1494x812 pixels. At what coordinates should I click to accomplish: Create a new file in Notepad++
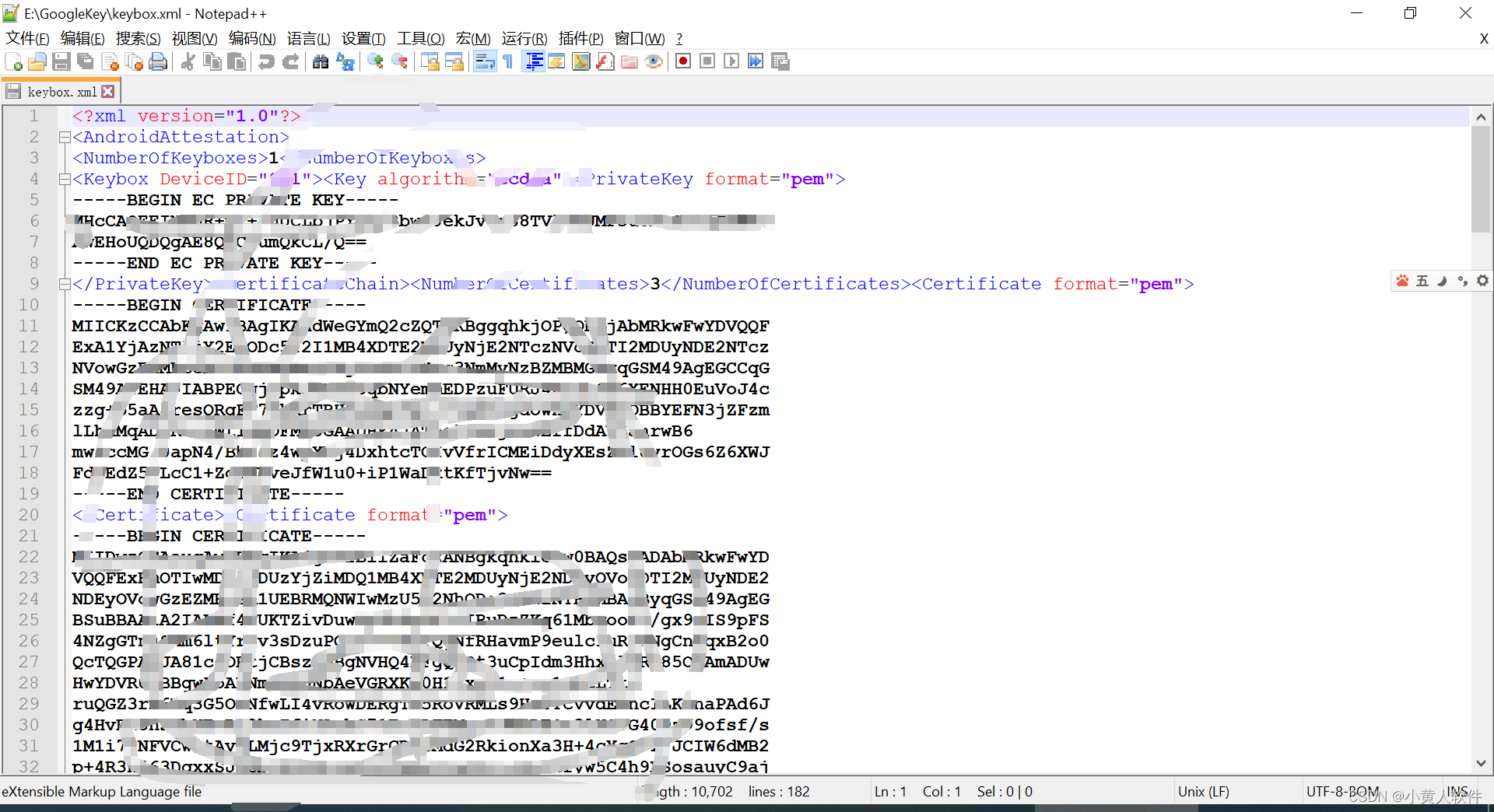point(12,61)
